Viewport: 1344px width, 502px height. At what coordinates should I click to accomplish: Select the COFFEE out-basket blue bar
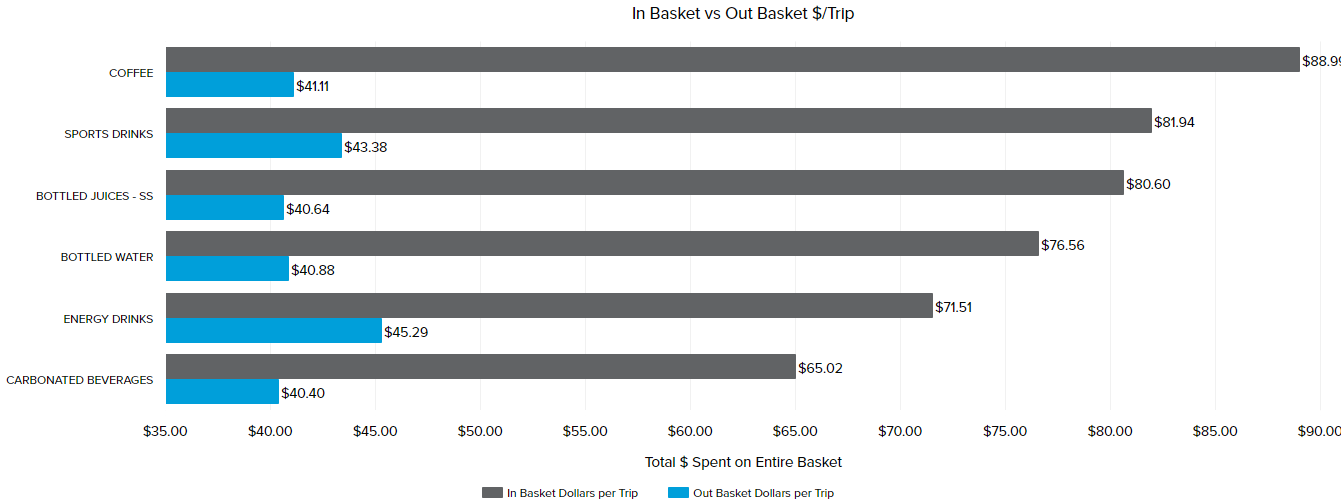(x=230, y=85)
